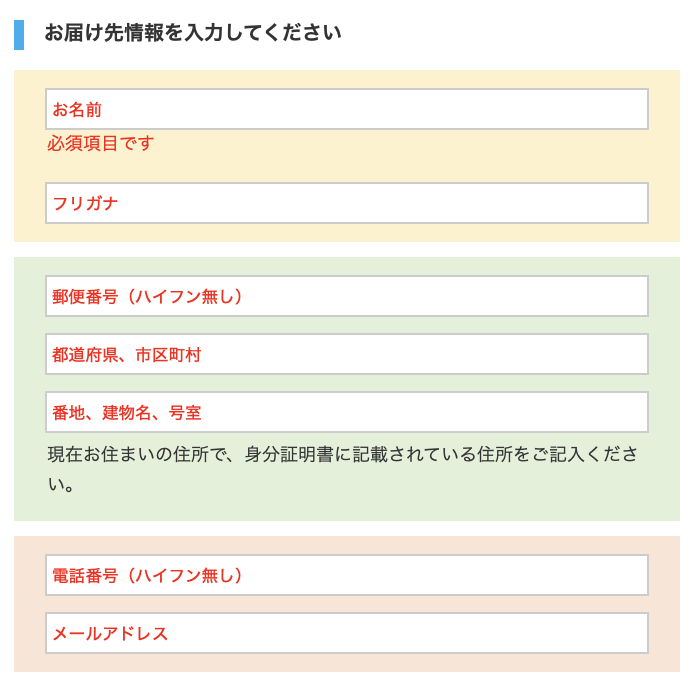Click the 都道府県、市区町村 placeholder text

(x=127, y=355)
